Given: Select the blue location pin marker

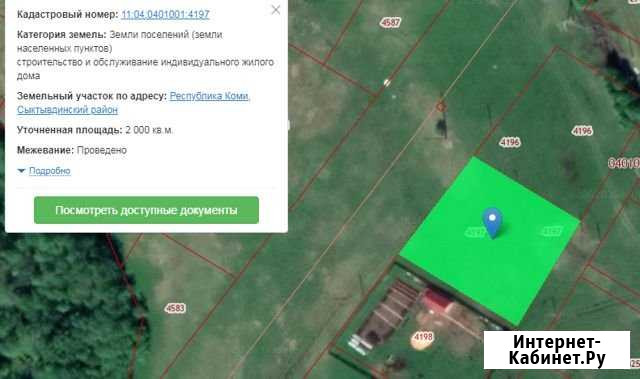Looking at the screenshot, I should pyautogui.click(x=492, y=223).
